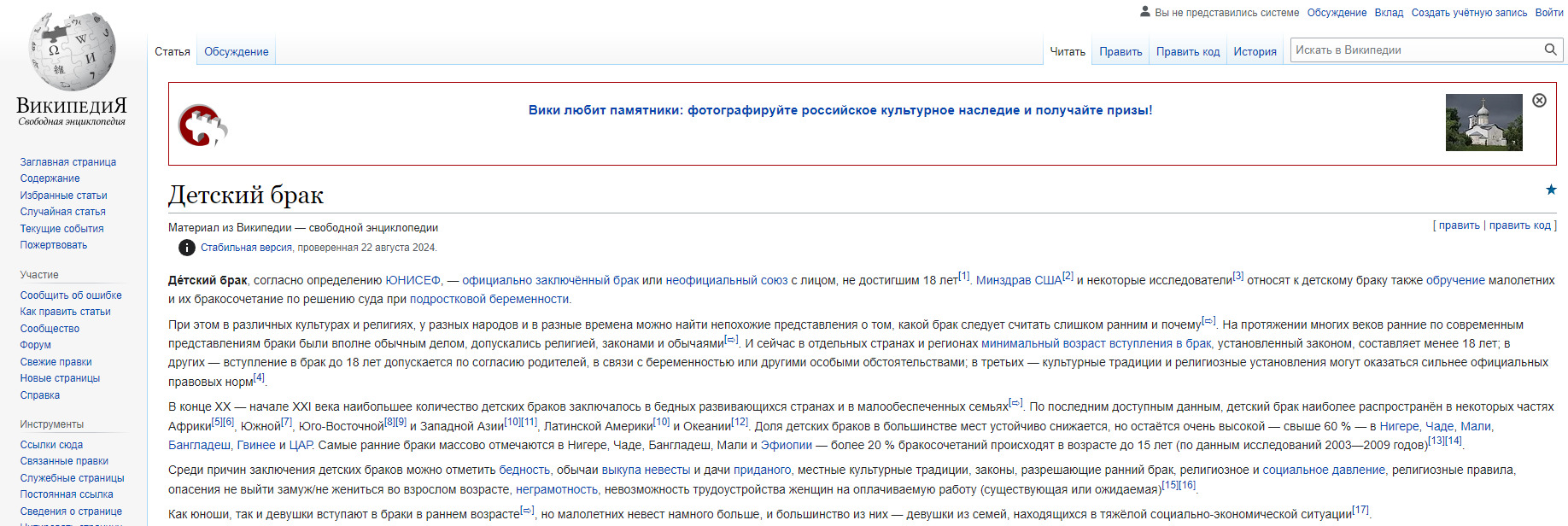This screenshot has height=526, width=1568.
Task: Open 'Случайная статья' in the sidebar
Action: pos(63,212)
